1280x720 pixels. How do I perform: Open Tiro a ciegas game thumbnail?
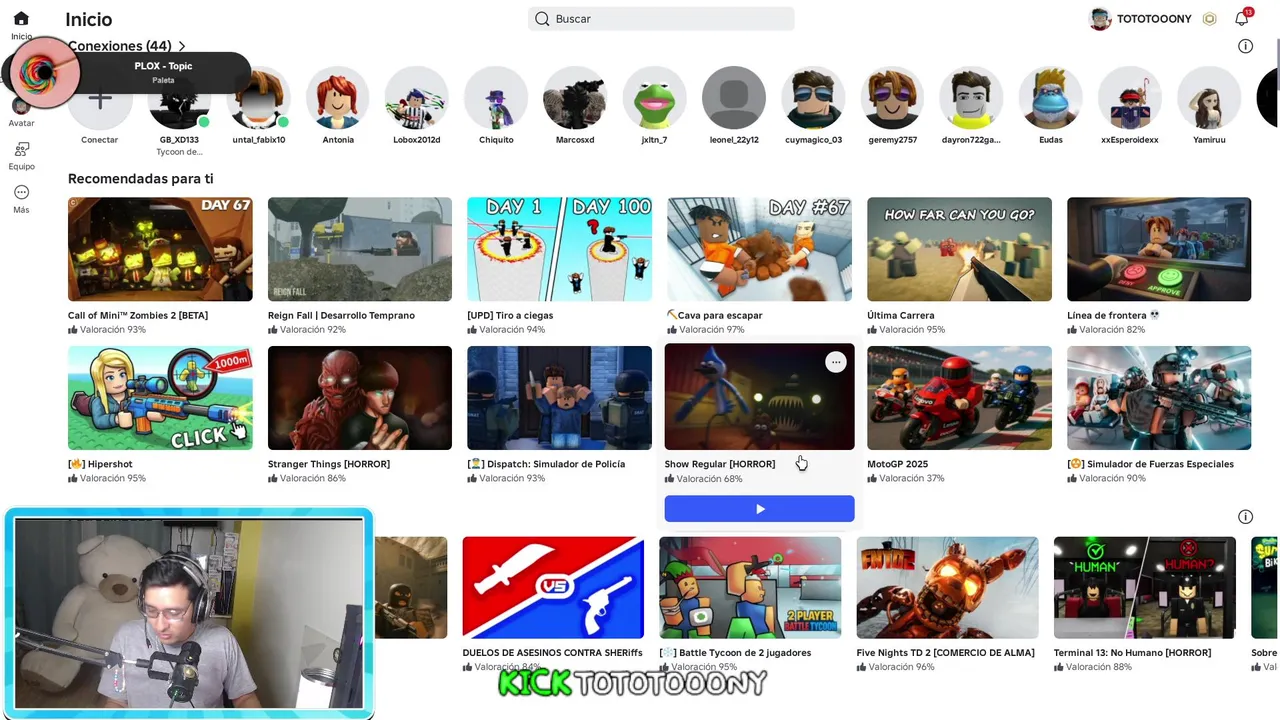click(559, 249)
